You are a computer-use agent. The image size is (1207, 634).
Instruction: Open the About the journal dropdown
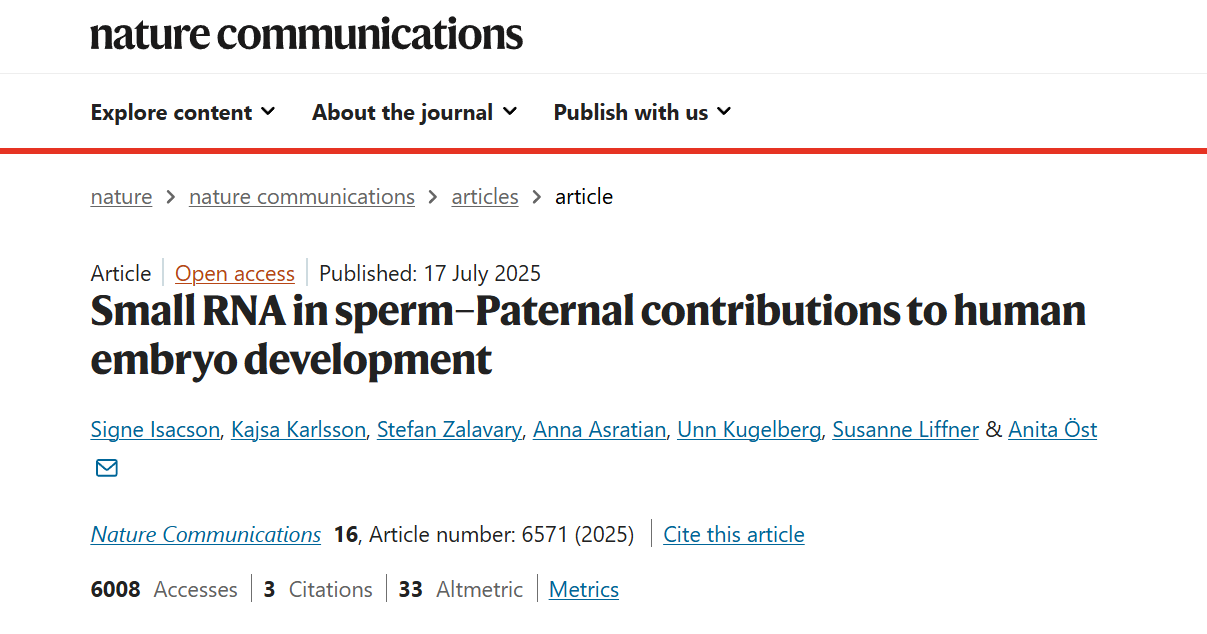(414, 112)
